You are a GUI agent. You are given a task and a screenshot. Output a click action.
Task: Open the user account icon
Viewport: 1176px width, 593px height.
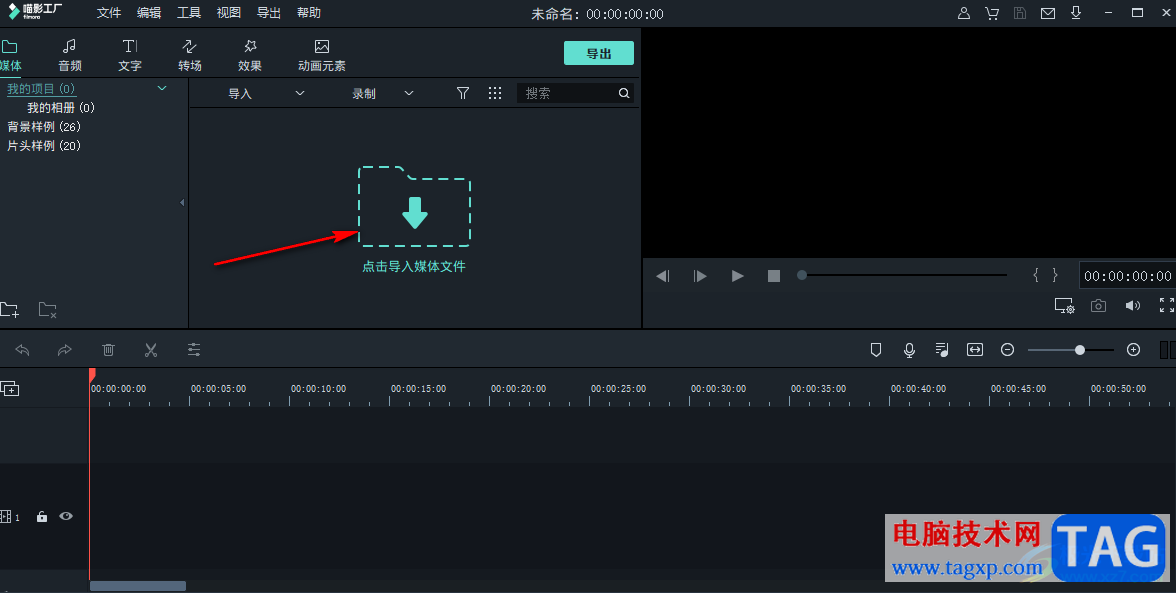[x=964, y=13]
